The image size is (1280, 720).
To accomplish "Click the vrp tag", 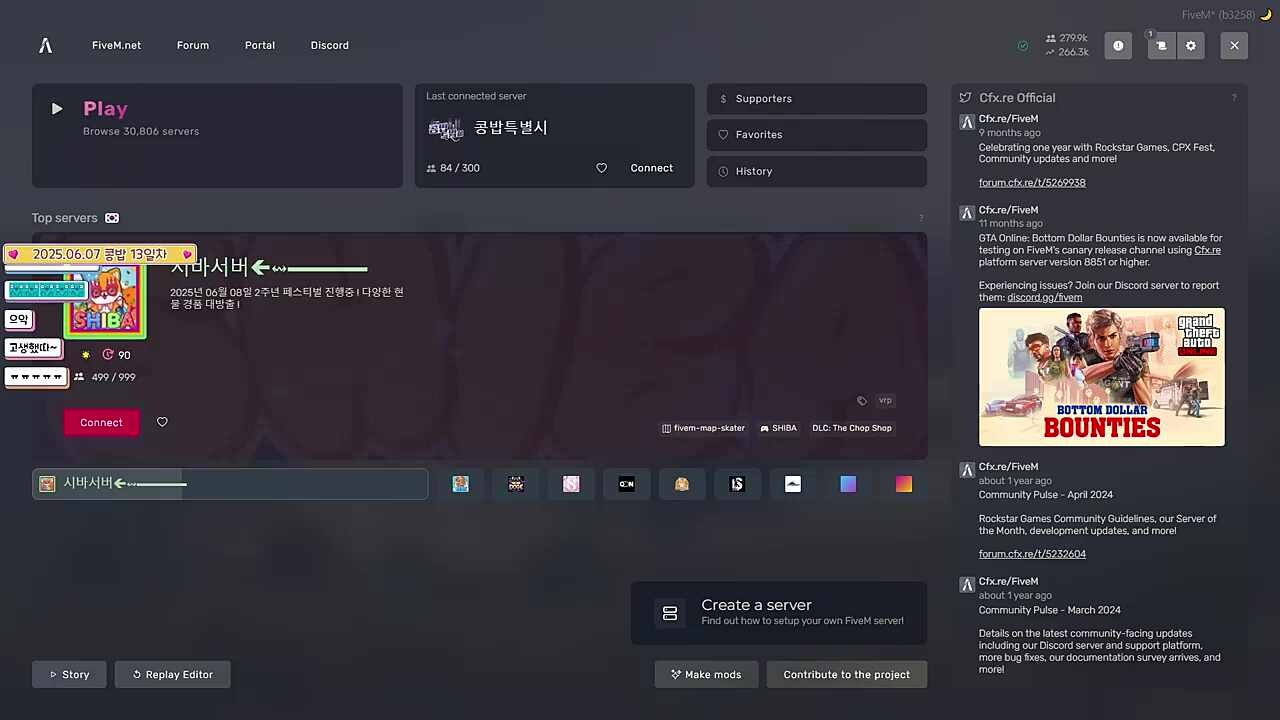I will (885, 400).
